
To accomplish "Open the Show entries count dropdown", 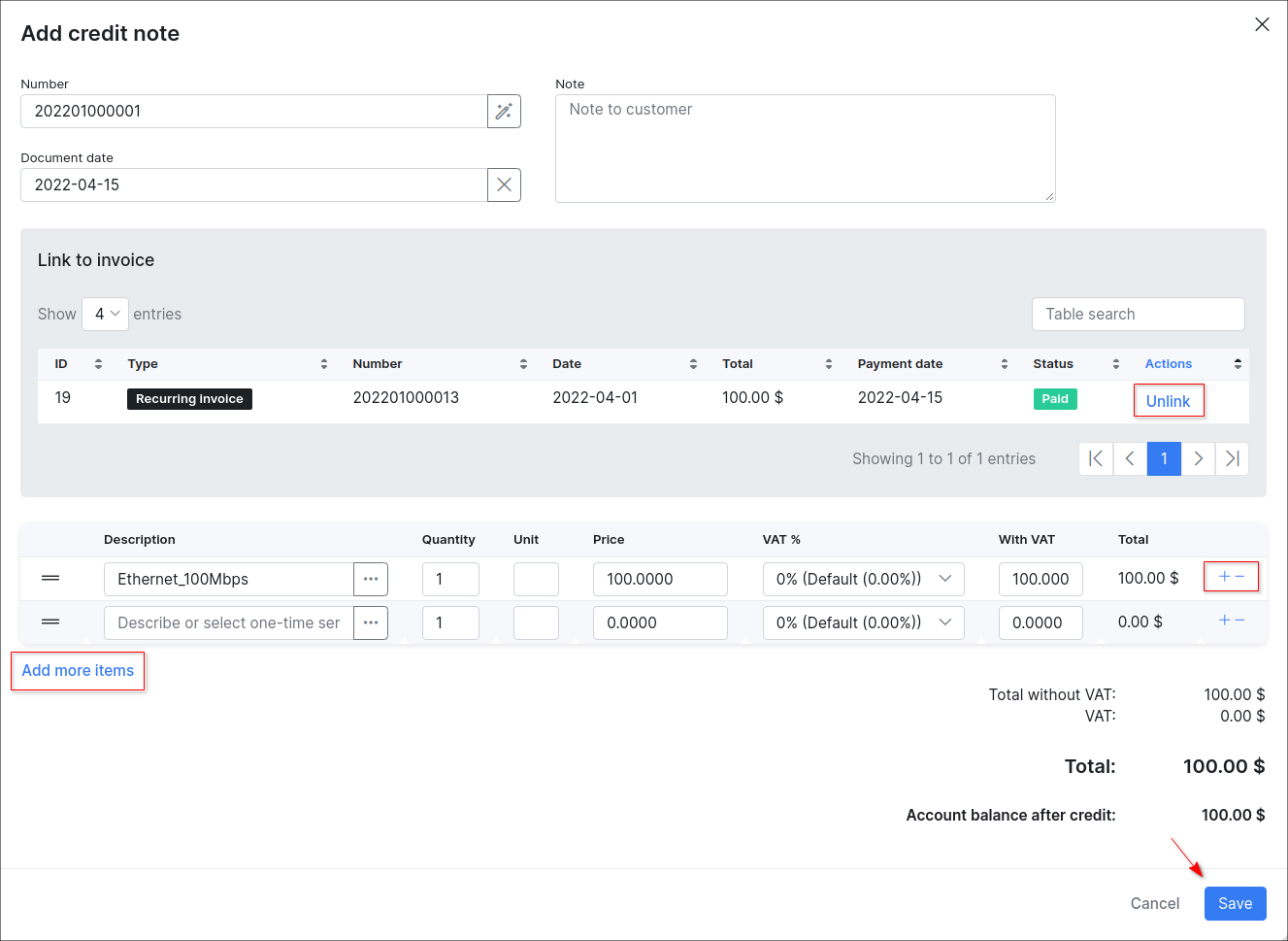I will 106,315.
